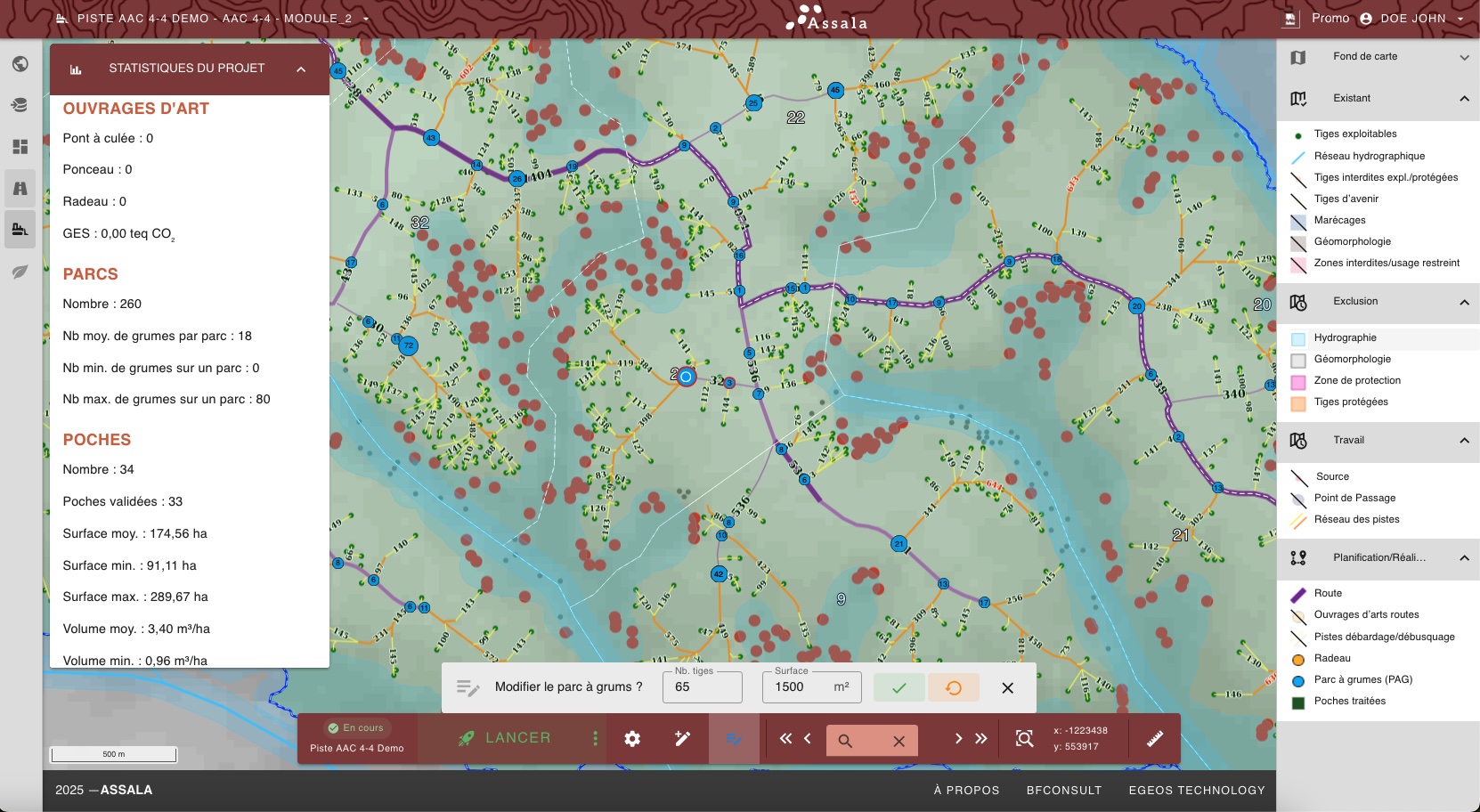Screen dimensions: 1480x812
Task: Expand the Fond de carte section
Action: (x=1464, y=57)
